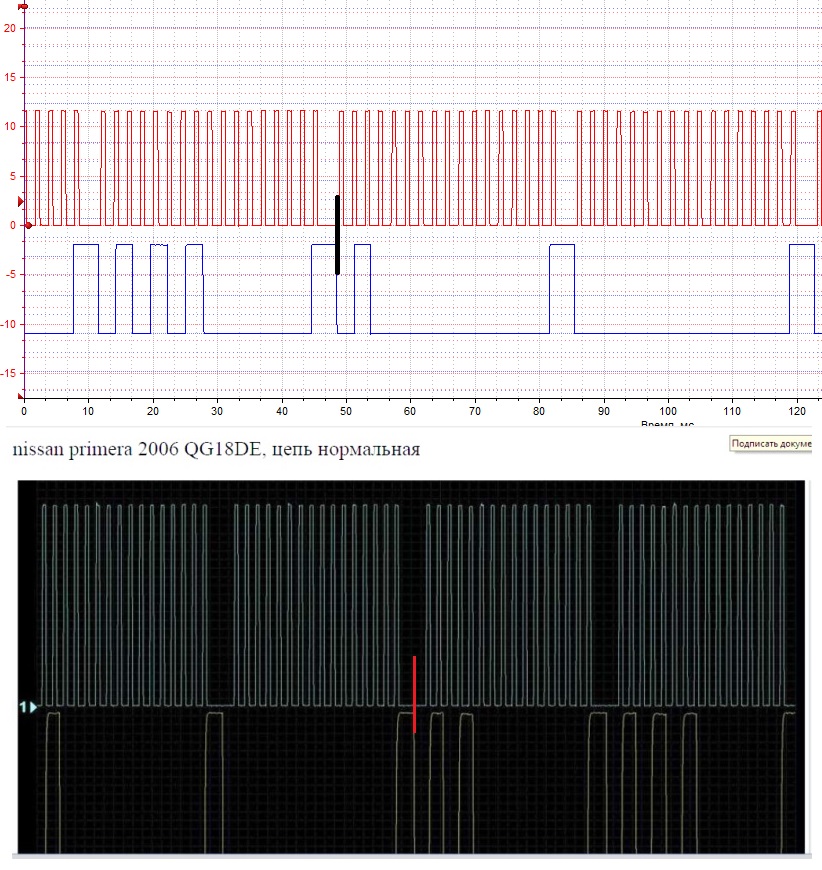
Task: Click the red marker atop the voltage axis
Action: point(23,6)
